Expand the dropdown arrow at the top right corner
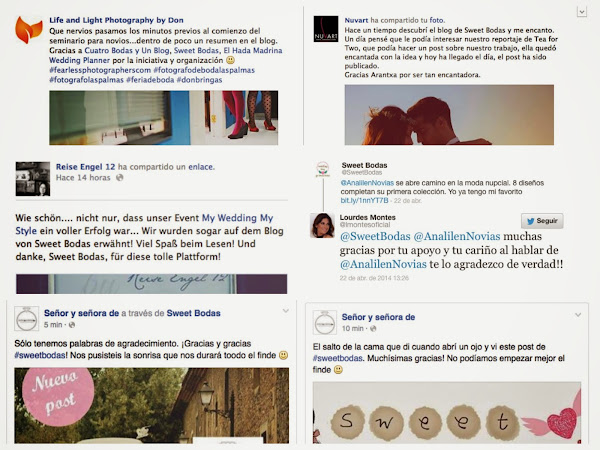Screen dimensions: 600x450 pos(582,12)
